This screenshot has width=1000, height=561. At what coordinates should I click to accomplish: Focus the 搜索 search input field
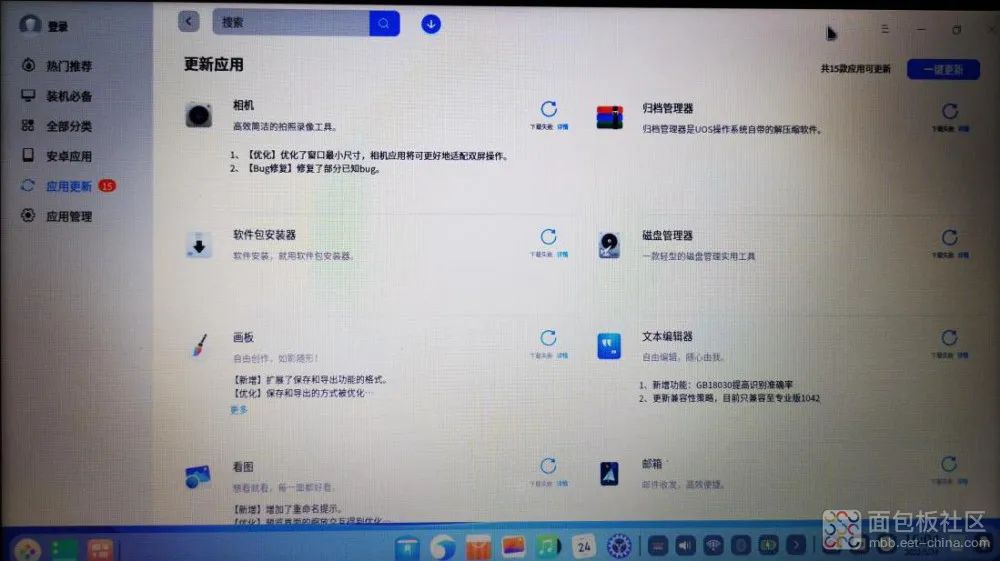[291, 23]
